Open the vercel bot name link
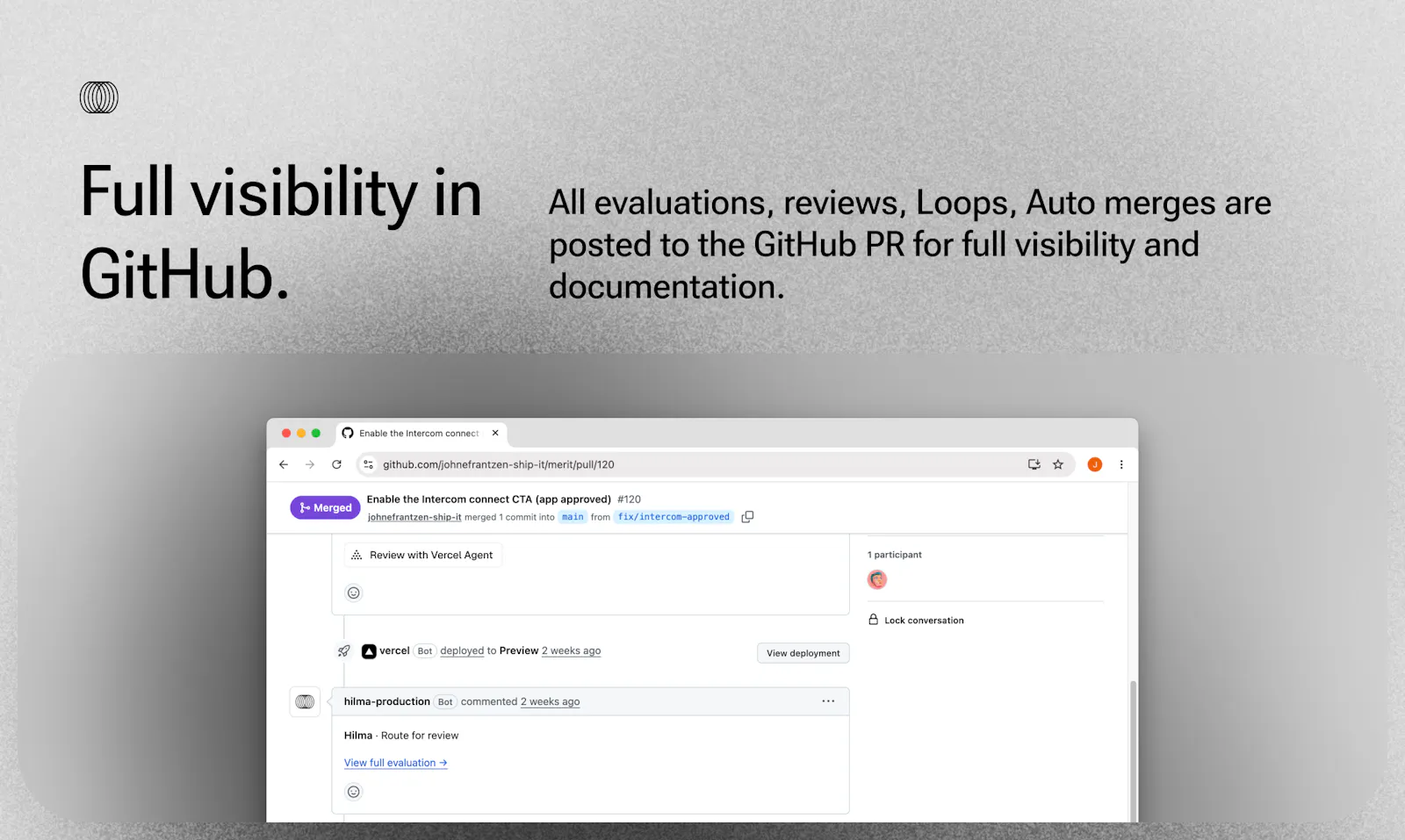This screenshot has height=840, width=1405. click(394, 650)
